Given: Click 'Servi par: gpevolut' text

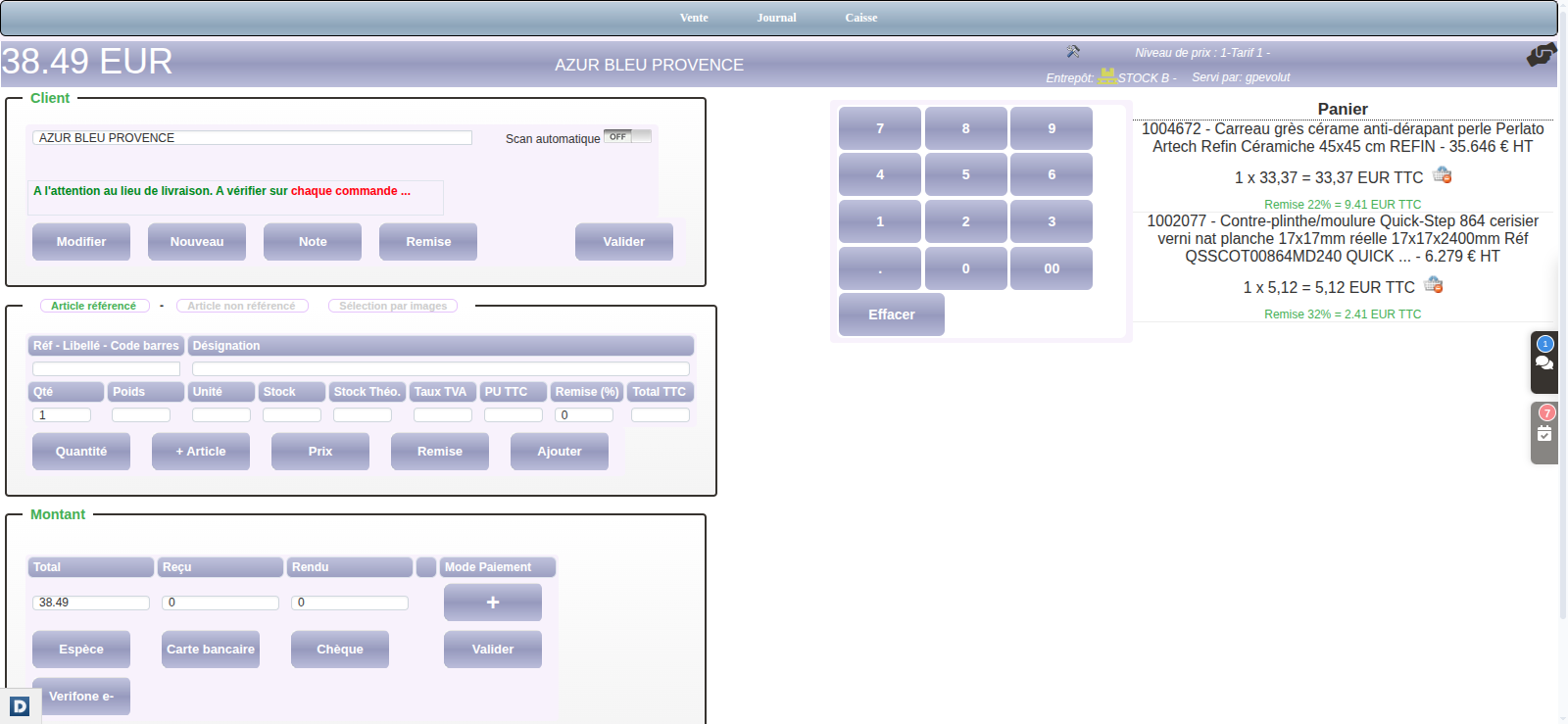Looking at the screenshot, I should click(x=1241, y=77).
